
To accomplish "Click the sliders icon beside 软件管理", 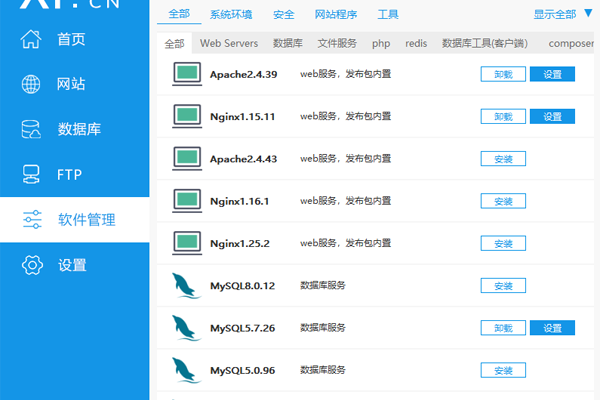I will tap(32, 220).
